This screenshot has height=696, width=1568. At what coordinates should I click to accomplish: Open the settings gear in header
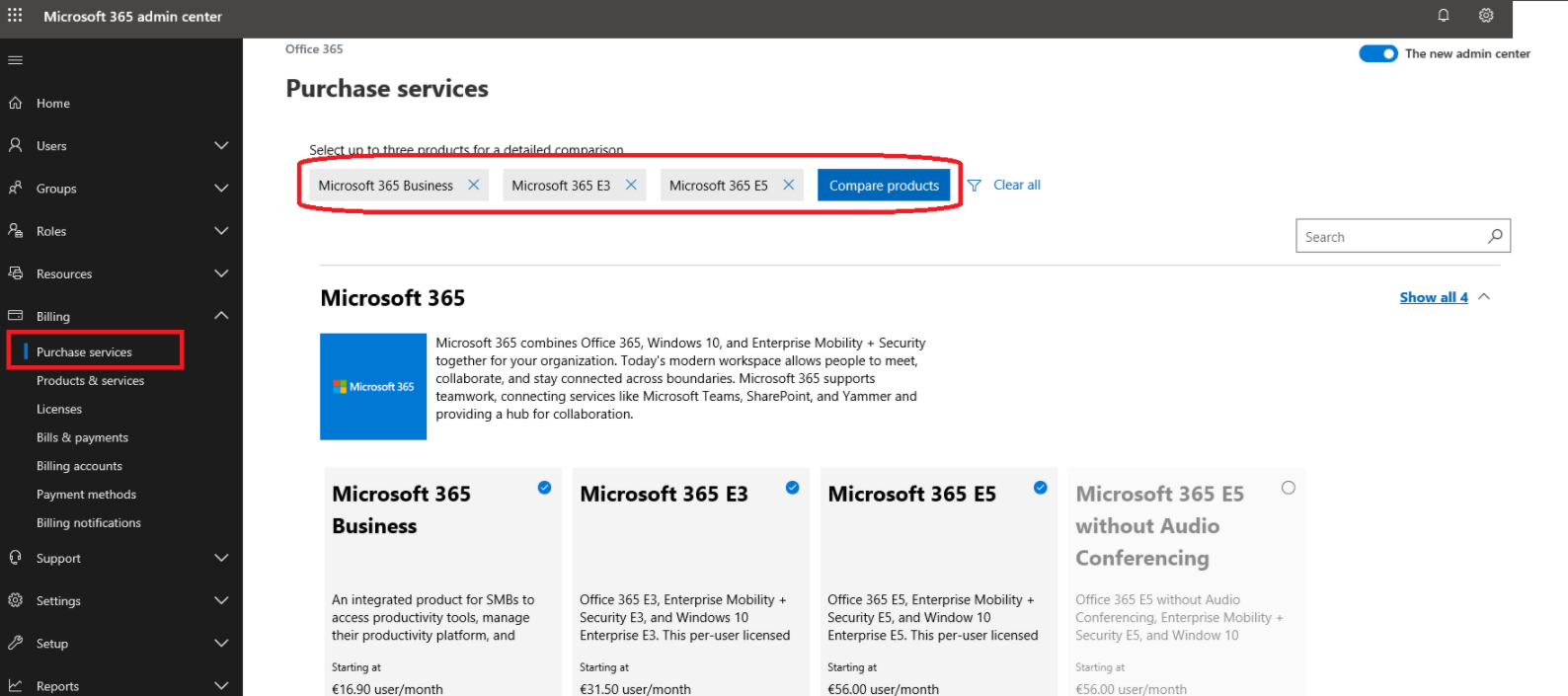tap(1486, 15)
